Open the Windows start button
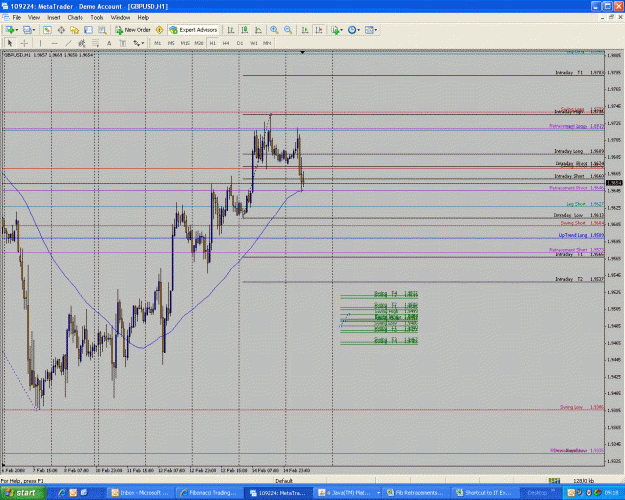The width and height of the screenshot is (625, 500). (x=23, y=493)
